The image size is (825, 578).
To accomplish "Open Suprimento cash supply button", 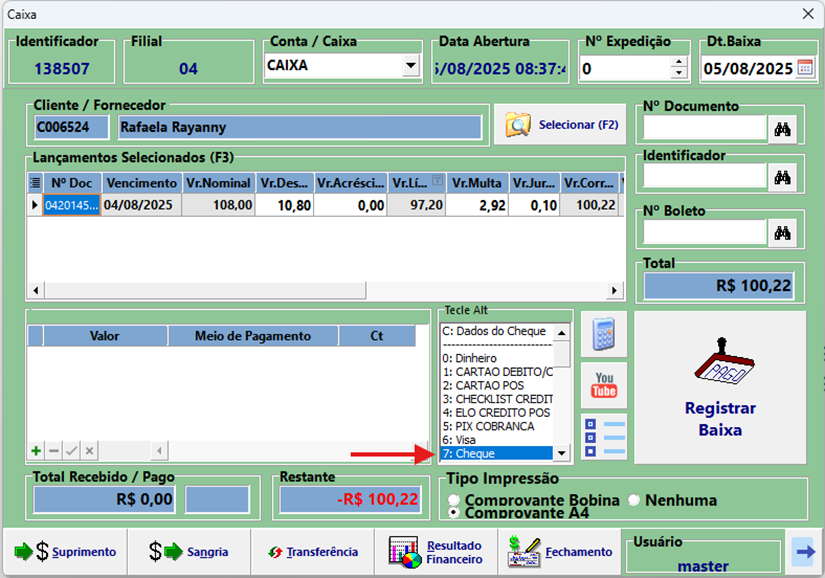I will tap(65, 552).
